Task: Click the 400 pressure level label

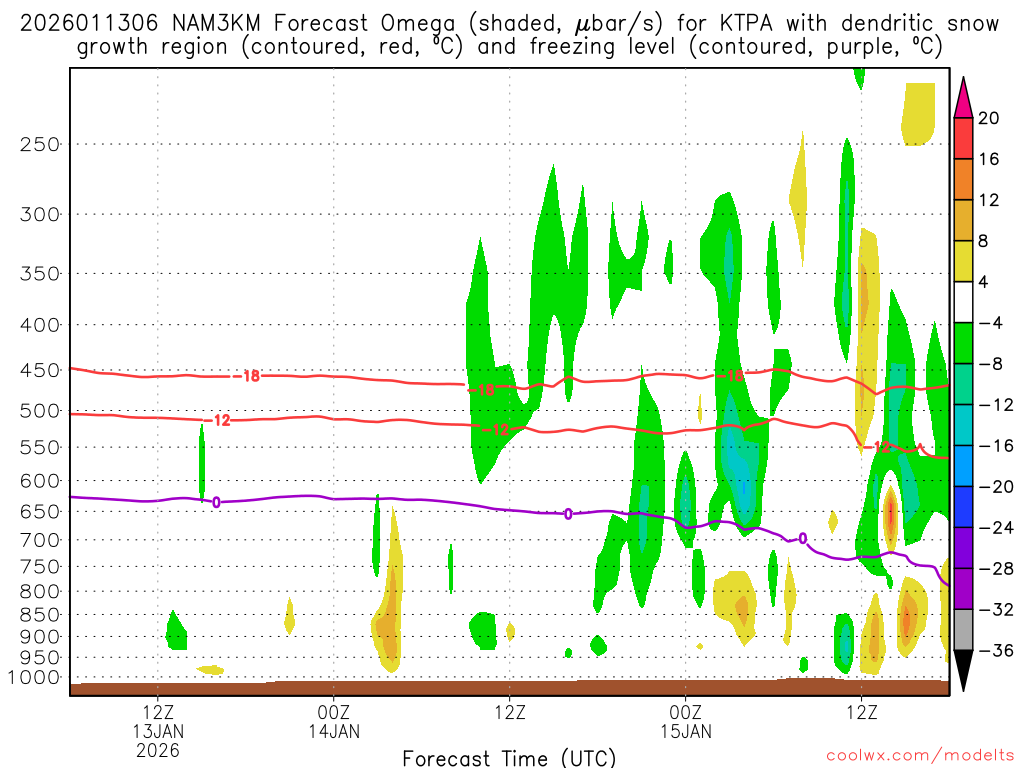Action: [40, 325]
